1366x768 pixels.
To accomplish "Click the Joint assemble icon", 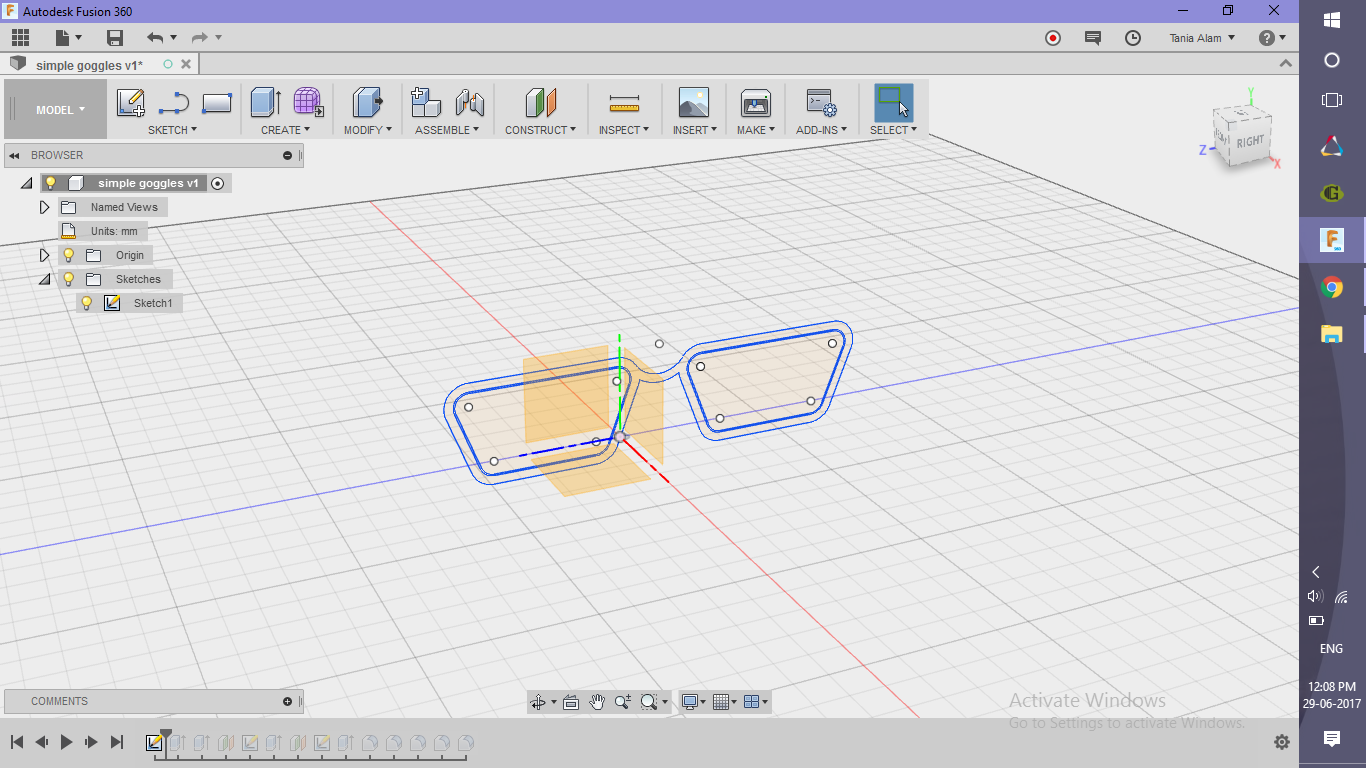I will coord(470,102).
